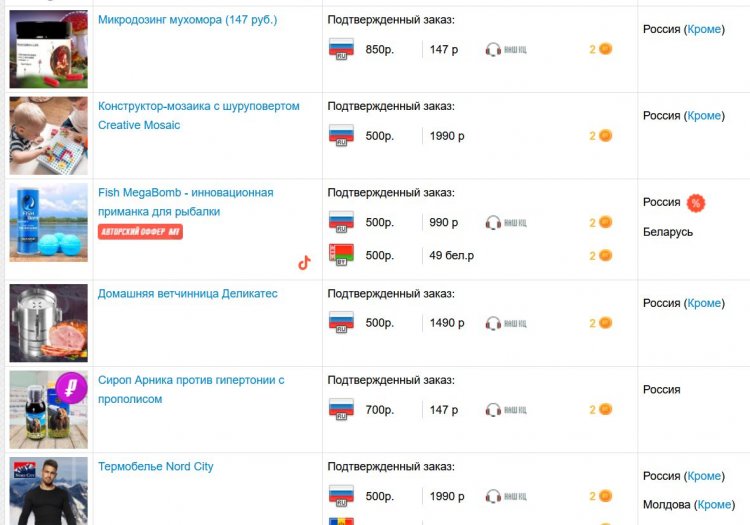750x525 pixels.
Task: Click the Кроме link next to Молдова
Action: click(714, 504)
